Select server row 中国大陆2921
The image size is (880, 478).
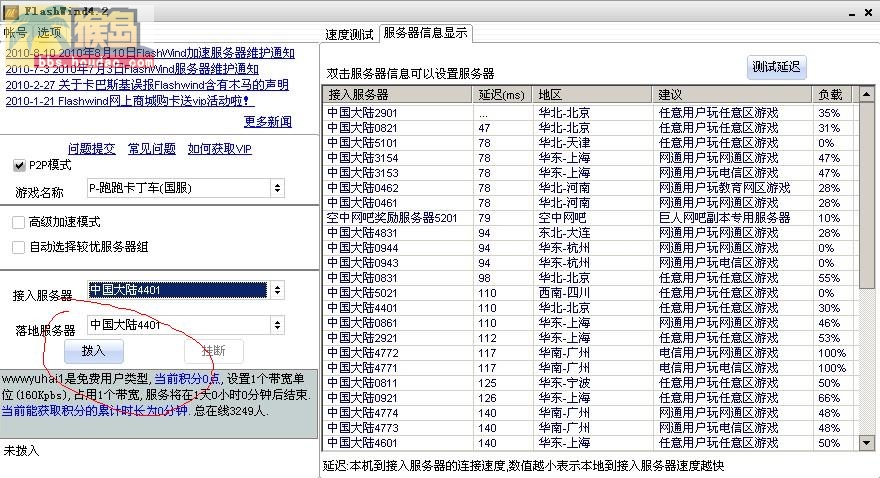(x=588, y=338)
